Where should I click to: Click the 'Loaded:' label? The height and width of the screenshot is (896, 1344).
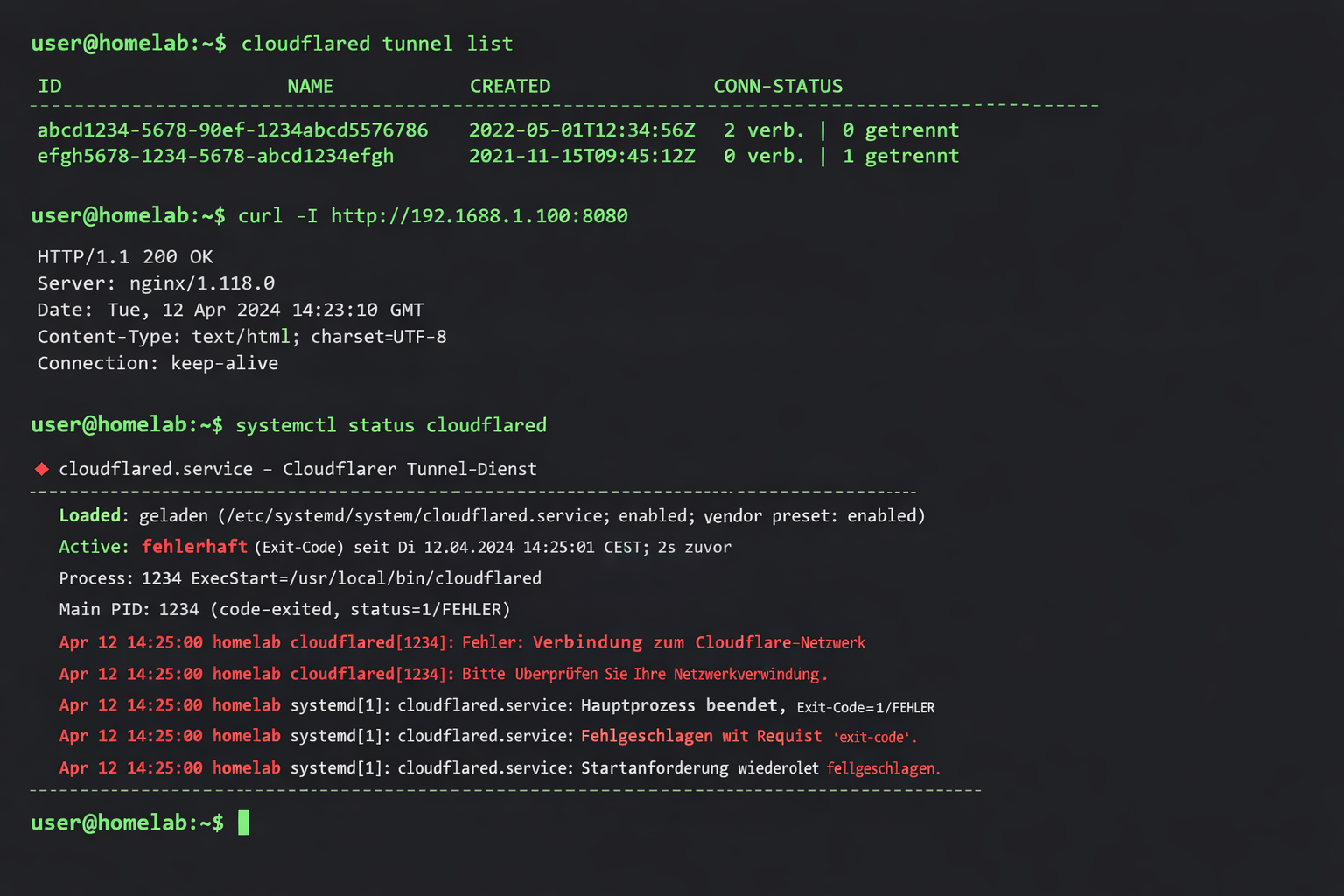tap(94, 516)
